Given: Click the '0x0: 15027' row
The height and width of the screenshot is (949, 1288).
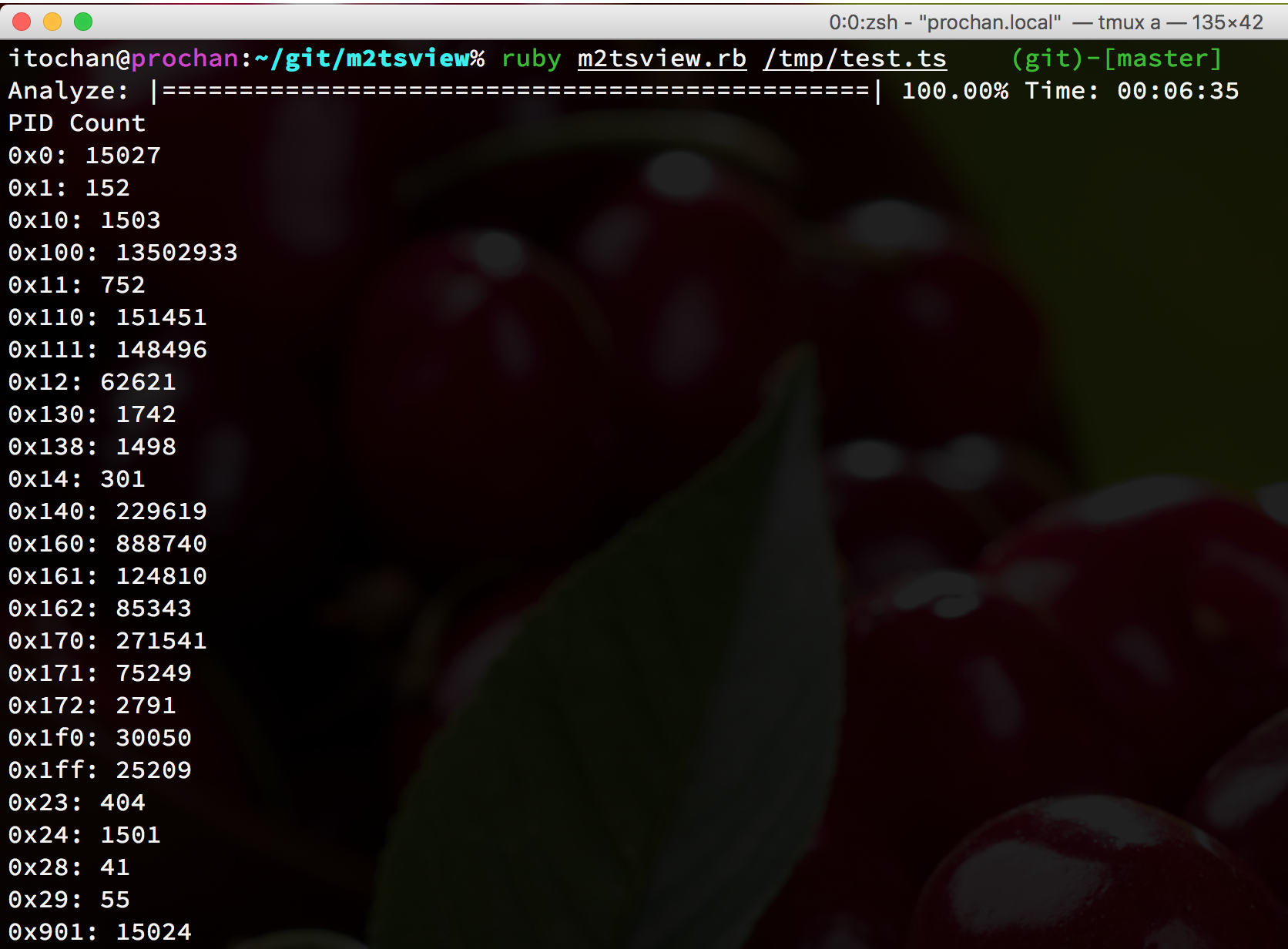Looking at the screenshot, I should coord(84,156).
